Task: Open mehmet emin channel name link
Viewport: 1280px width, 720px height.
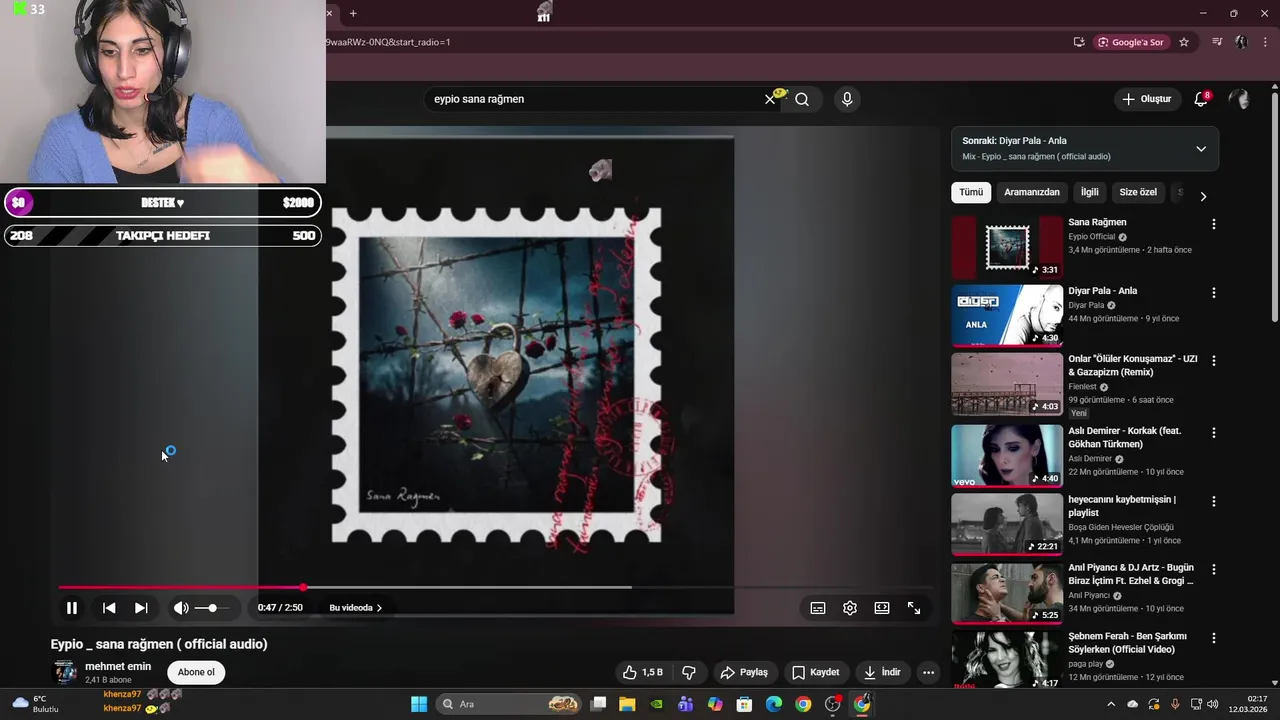Action: tap(118, 666)
